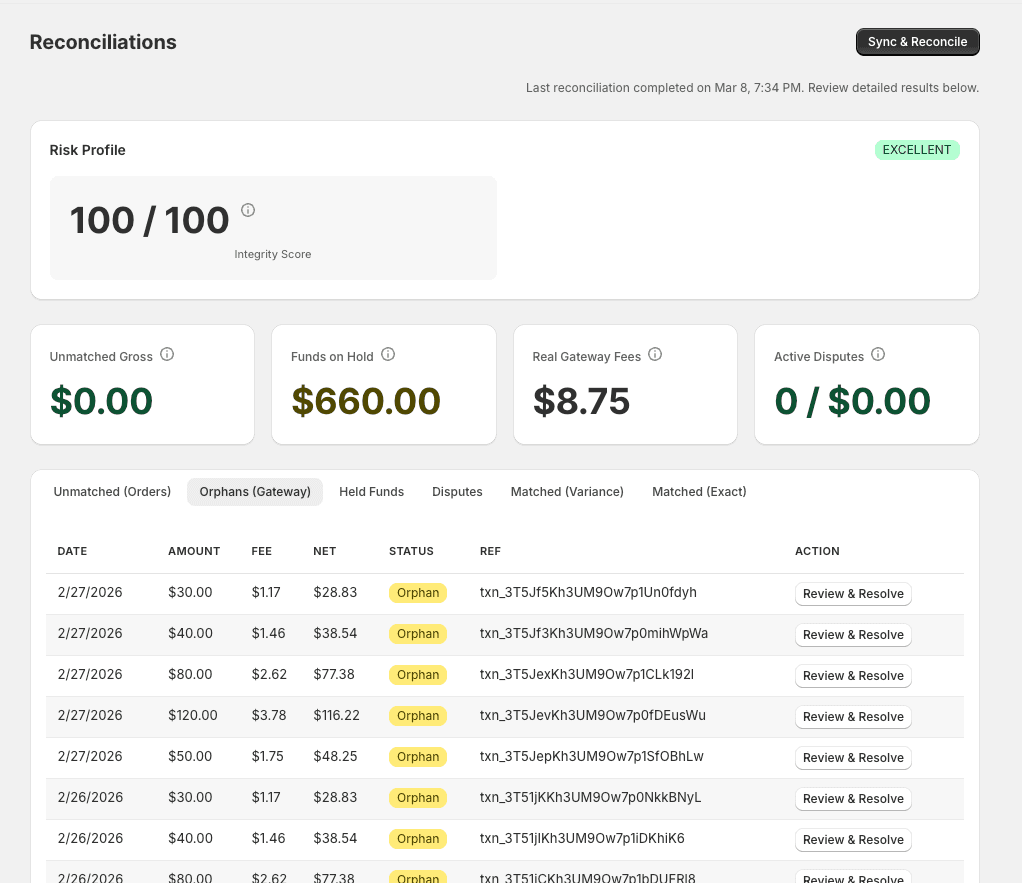Click the Orphan status badge on the first row
The width and height of the screenshot is (1022, 883).
click(x=417, y=592)
